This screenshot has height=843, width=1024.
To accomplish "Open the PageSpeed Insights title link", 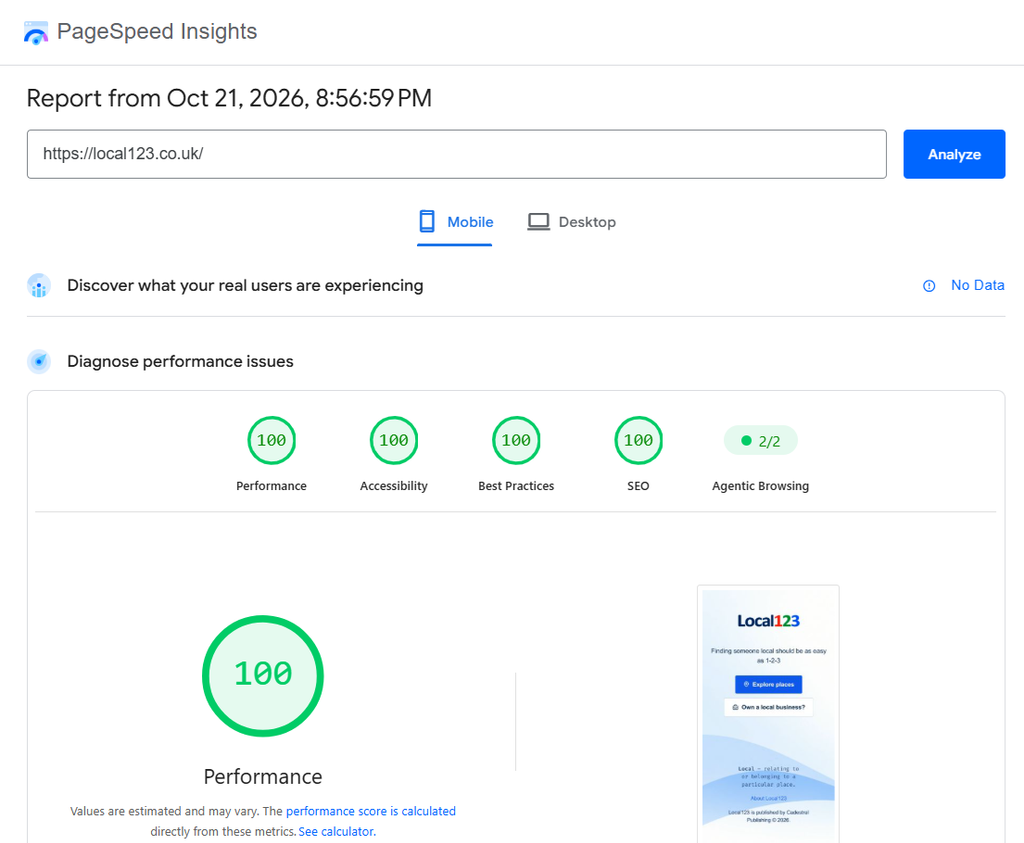I will (157, 31).
